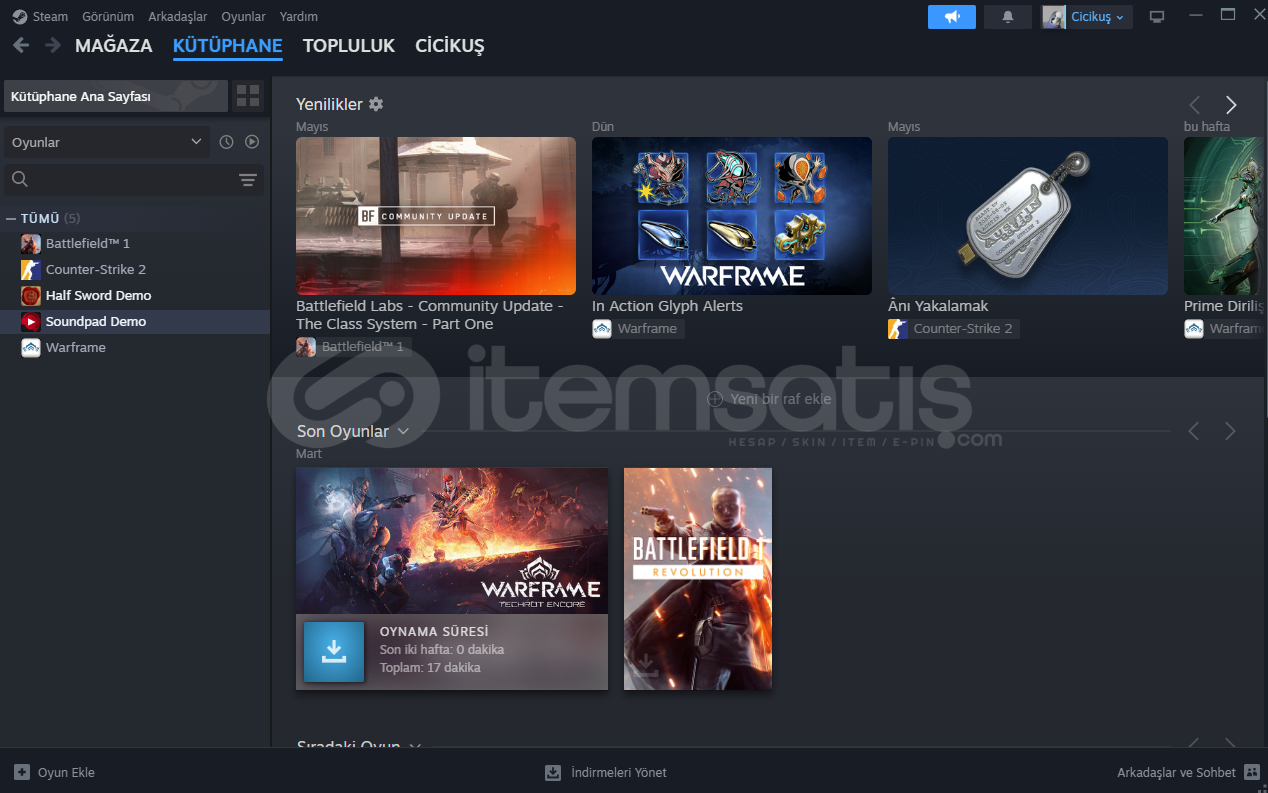Click the Soundpad Demo icon in list
The height and width of the screenshot is (793, 1268).
(x=30, y=321)
